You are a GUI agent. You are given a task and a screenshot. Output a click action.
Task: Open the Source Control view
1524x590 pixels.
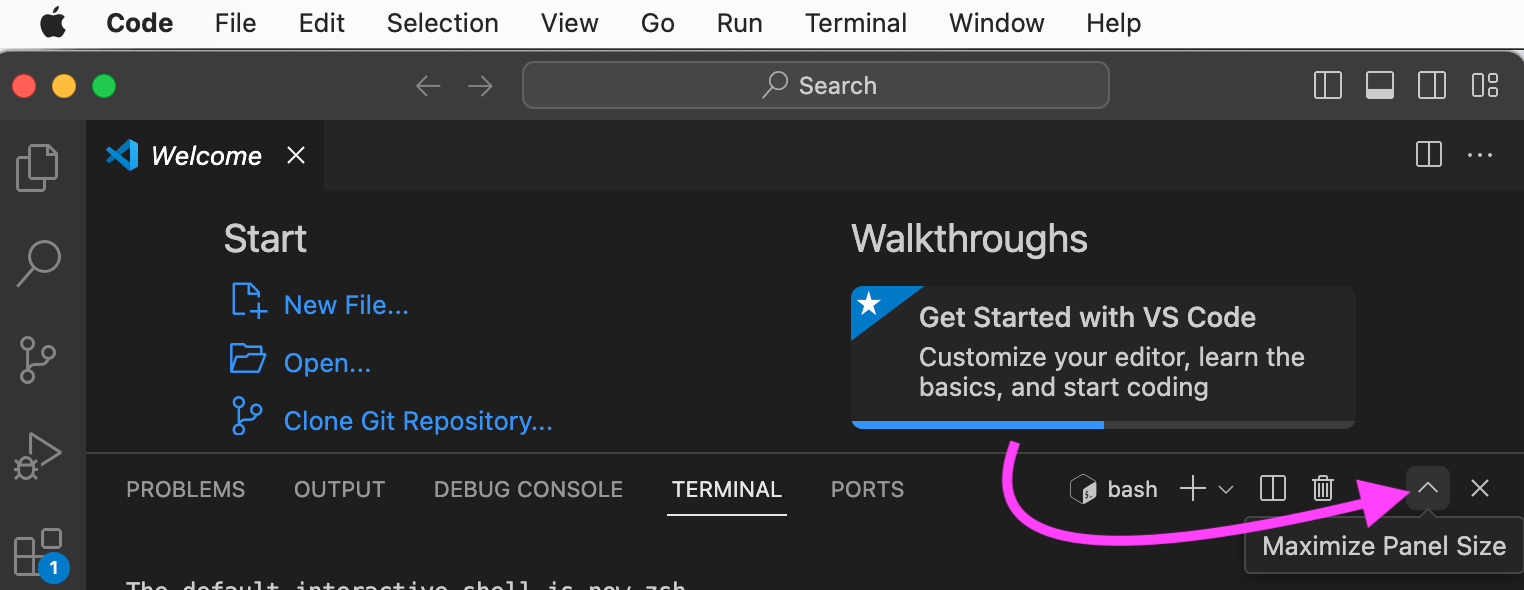pyautogui.click(x=38, y=360)
